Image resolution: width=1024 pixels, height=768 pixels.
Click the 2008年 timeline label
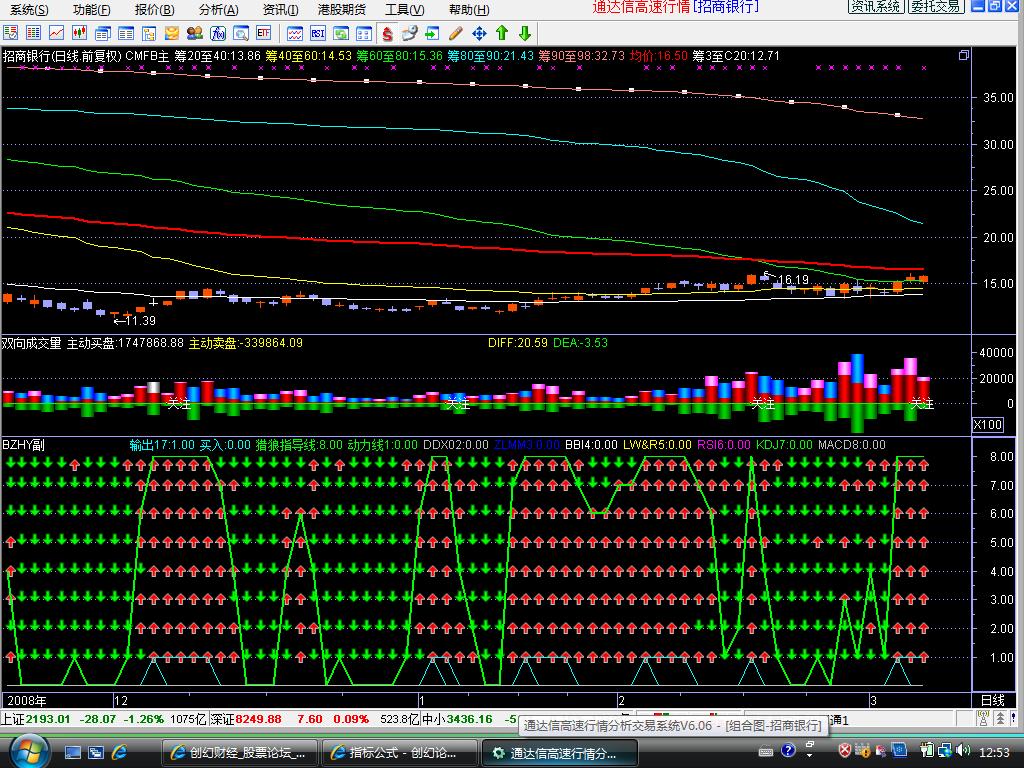(x=26, y=701)
